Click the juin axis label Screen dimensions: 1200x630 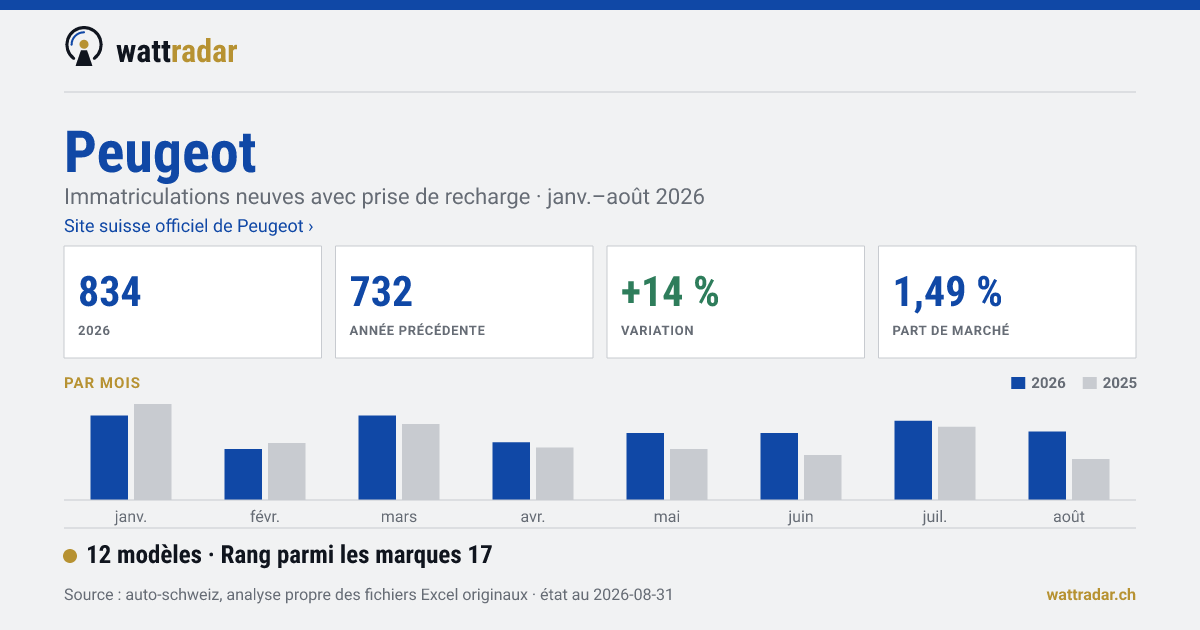pos(801,517)
